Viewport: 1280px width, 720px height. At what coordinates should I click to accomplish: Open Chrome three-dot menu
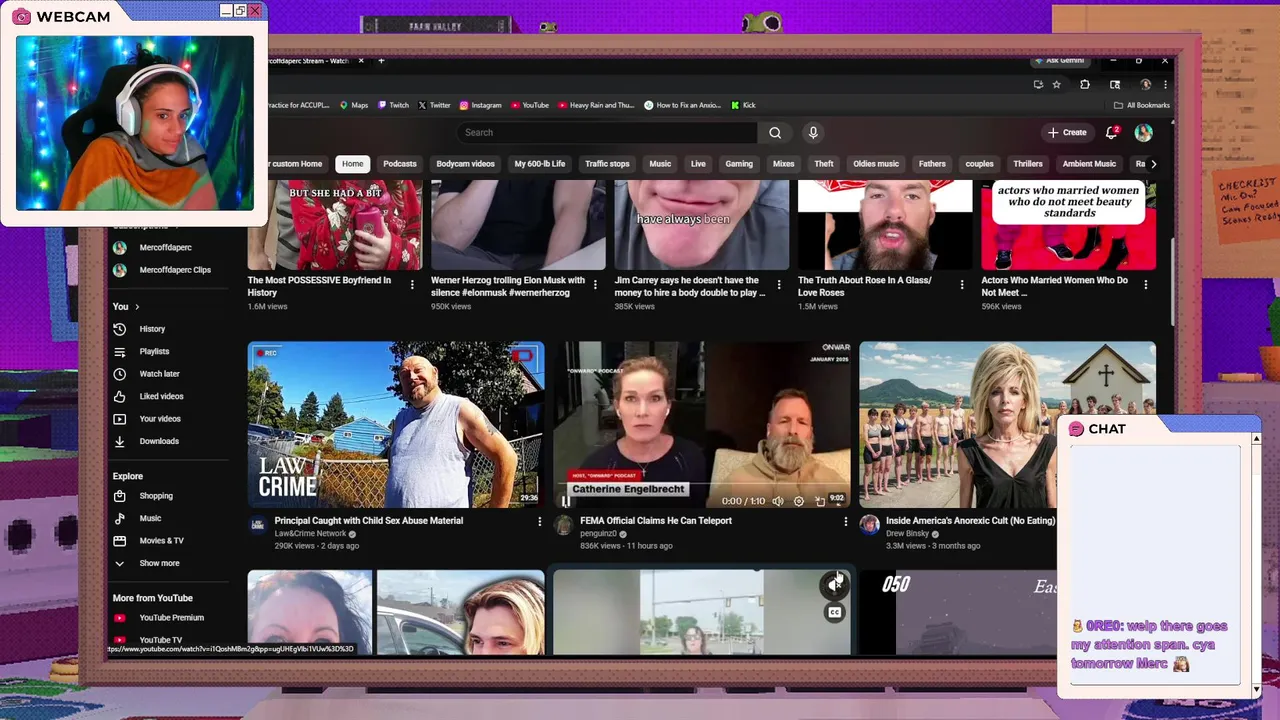pos(1165,85)
